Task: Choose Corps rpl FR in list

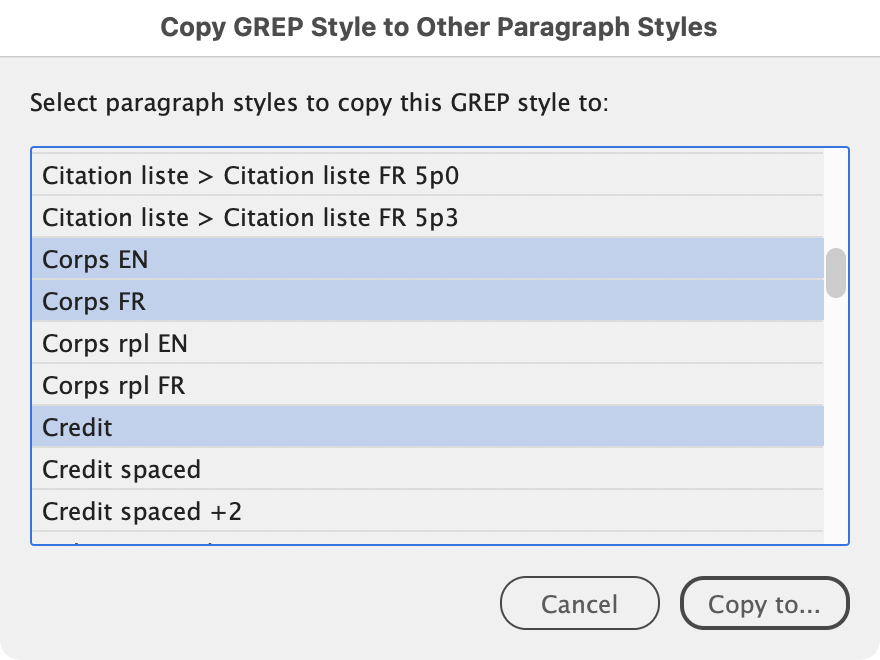Action: point(114,385)
